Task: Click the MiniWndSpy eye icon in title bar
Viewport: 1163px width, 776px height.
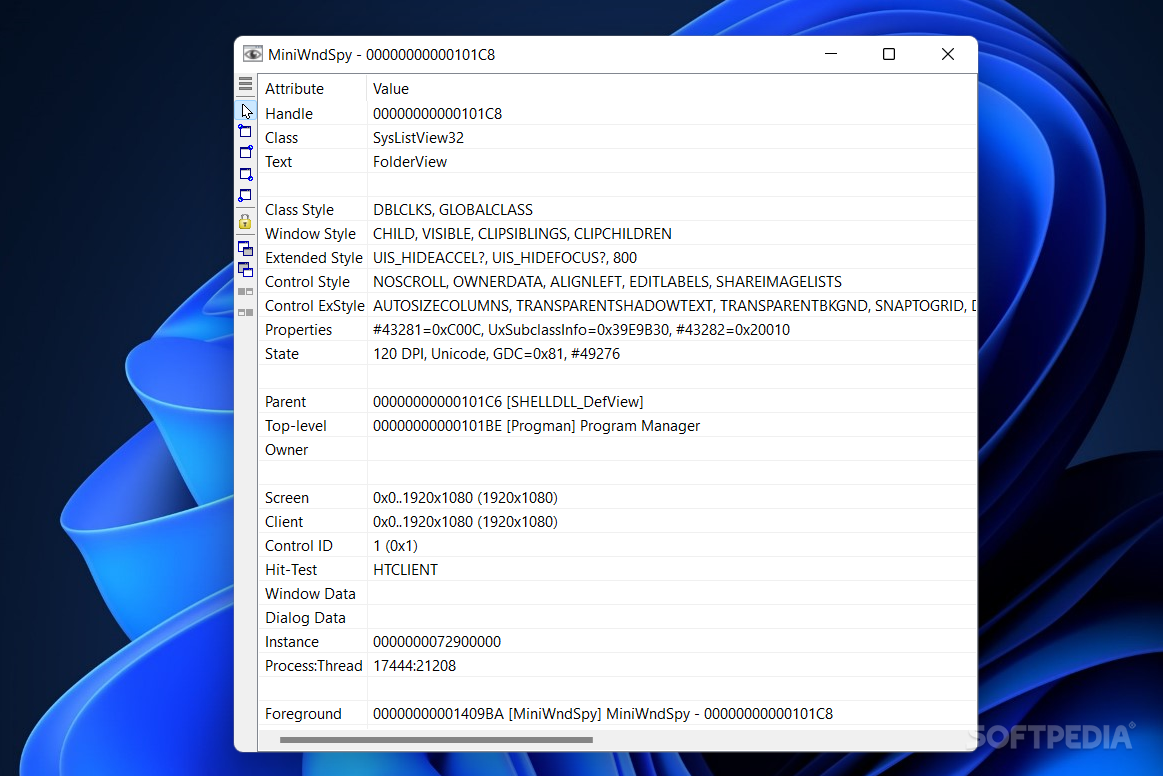Action: (x=252, y=54)
